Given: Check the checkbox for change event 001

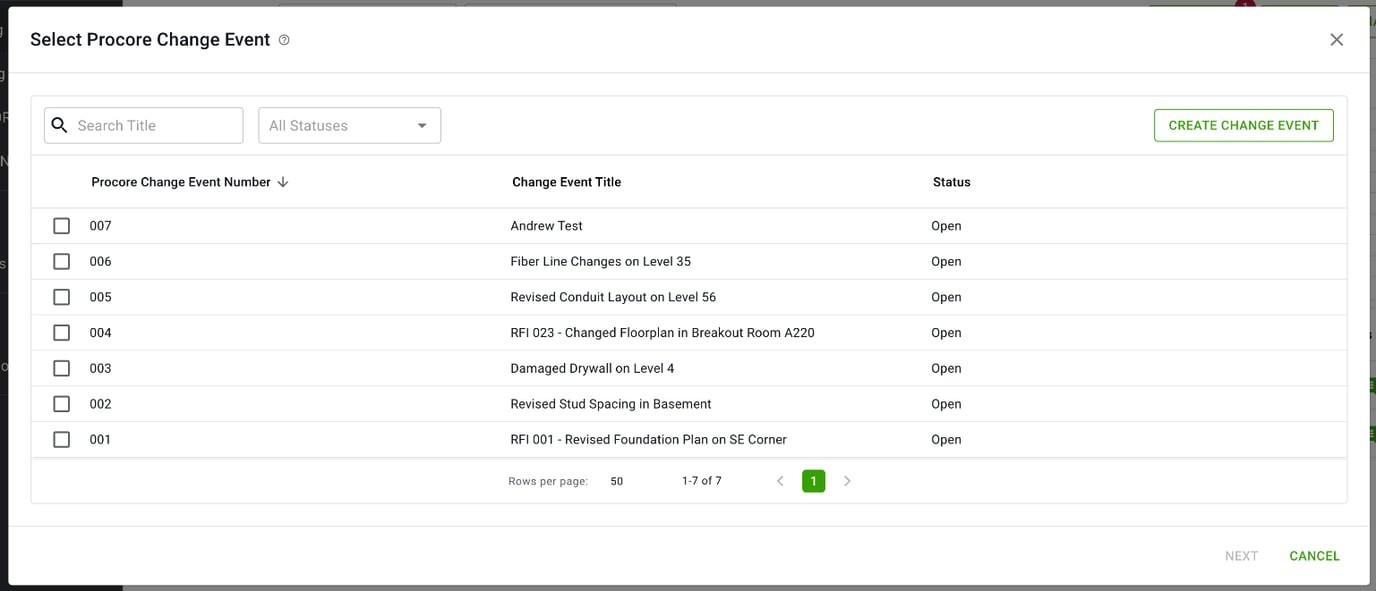Looking at the screenshot, I should tap(61, 439).
